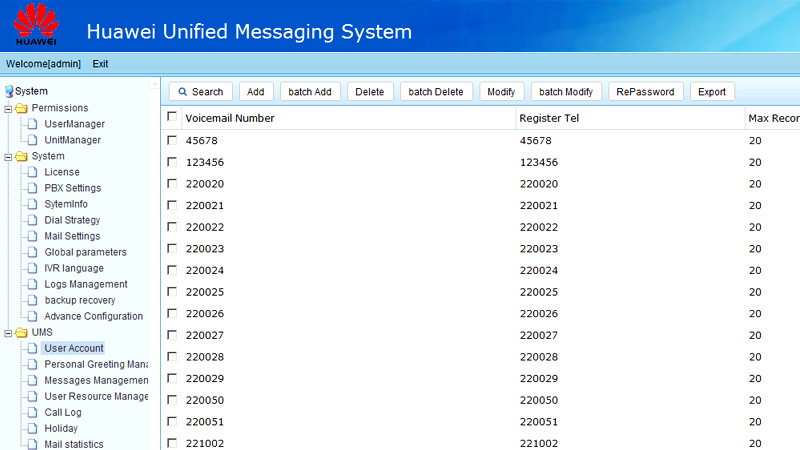This screenshot has height=450, width=800.
Task: Open Global parameters in the tree
Action: click(85, 252)
